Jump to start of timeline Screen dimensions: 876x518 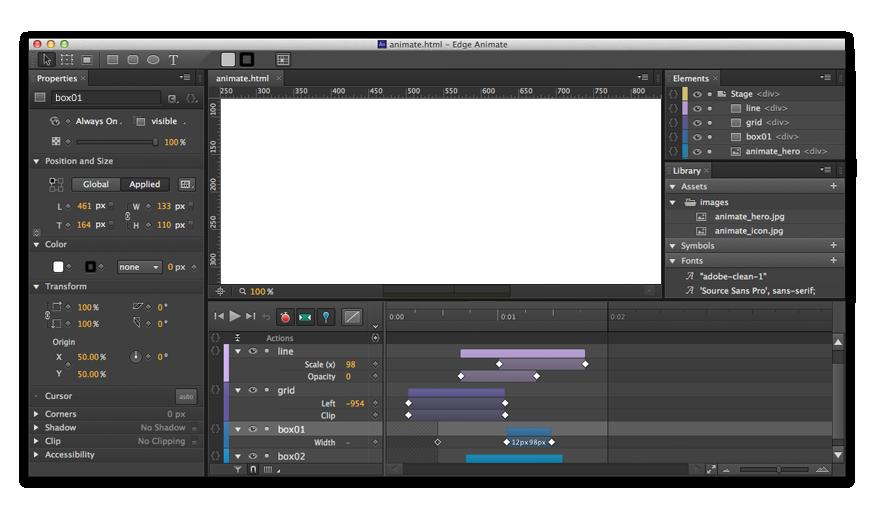(x=219, y=316)
